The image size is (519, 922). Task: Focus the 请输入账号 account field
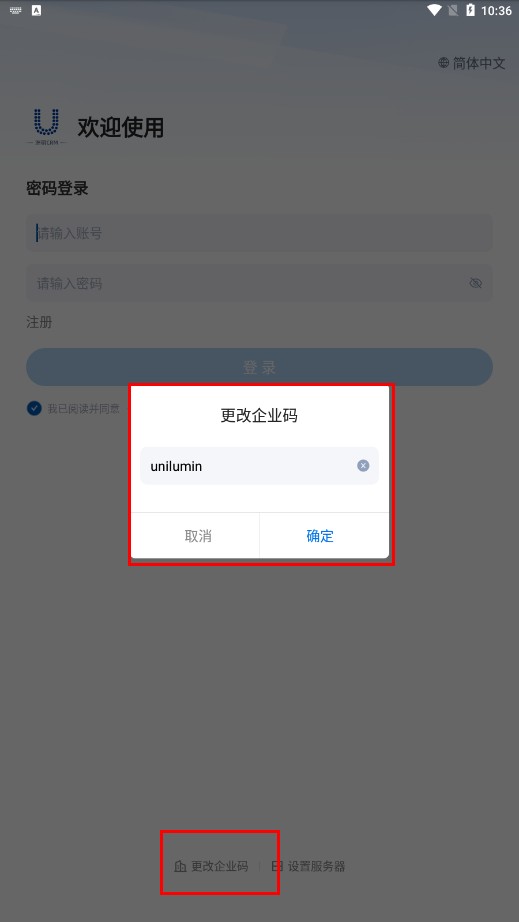tap(259, 233)
